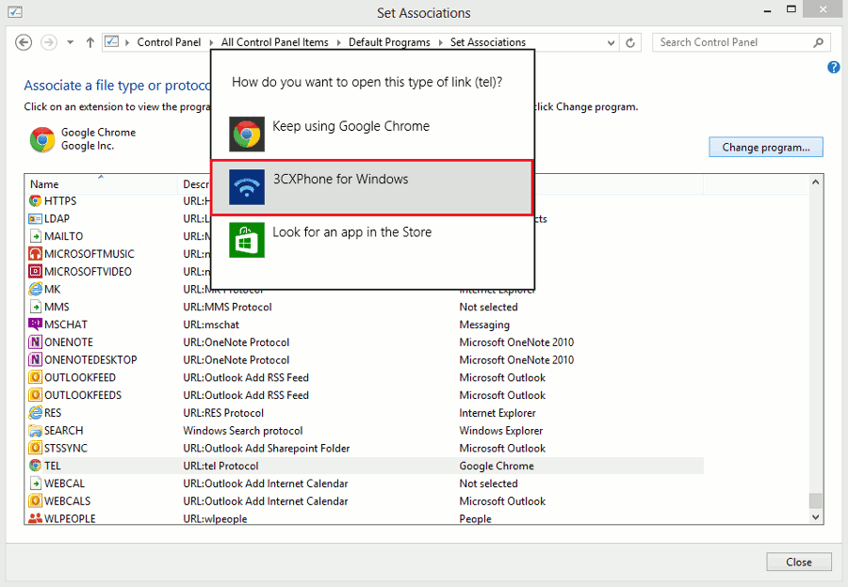Expand the chevron after Control Panel breadcrumb
This screenshot has width=848, height=587.
(x=210, y=43)
